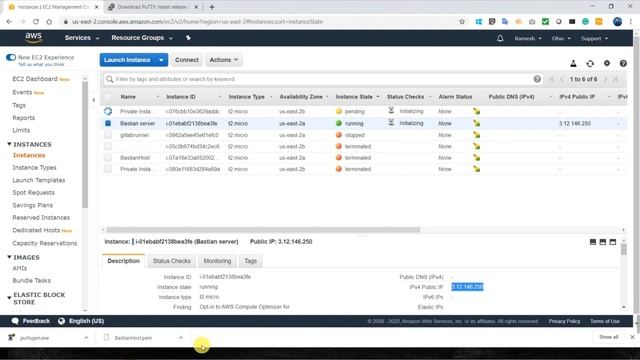The height and width of the screenshot is (360, 640).
Task: Click the Launch Instance button
Action: [127, 60]
